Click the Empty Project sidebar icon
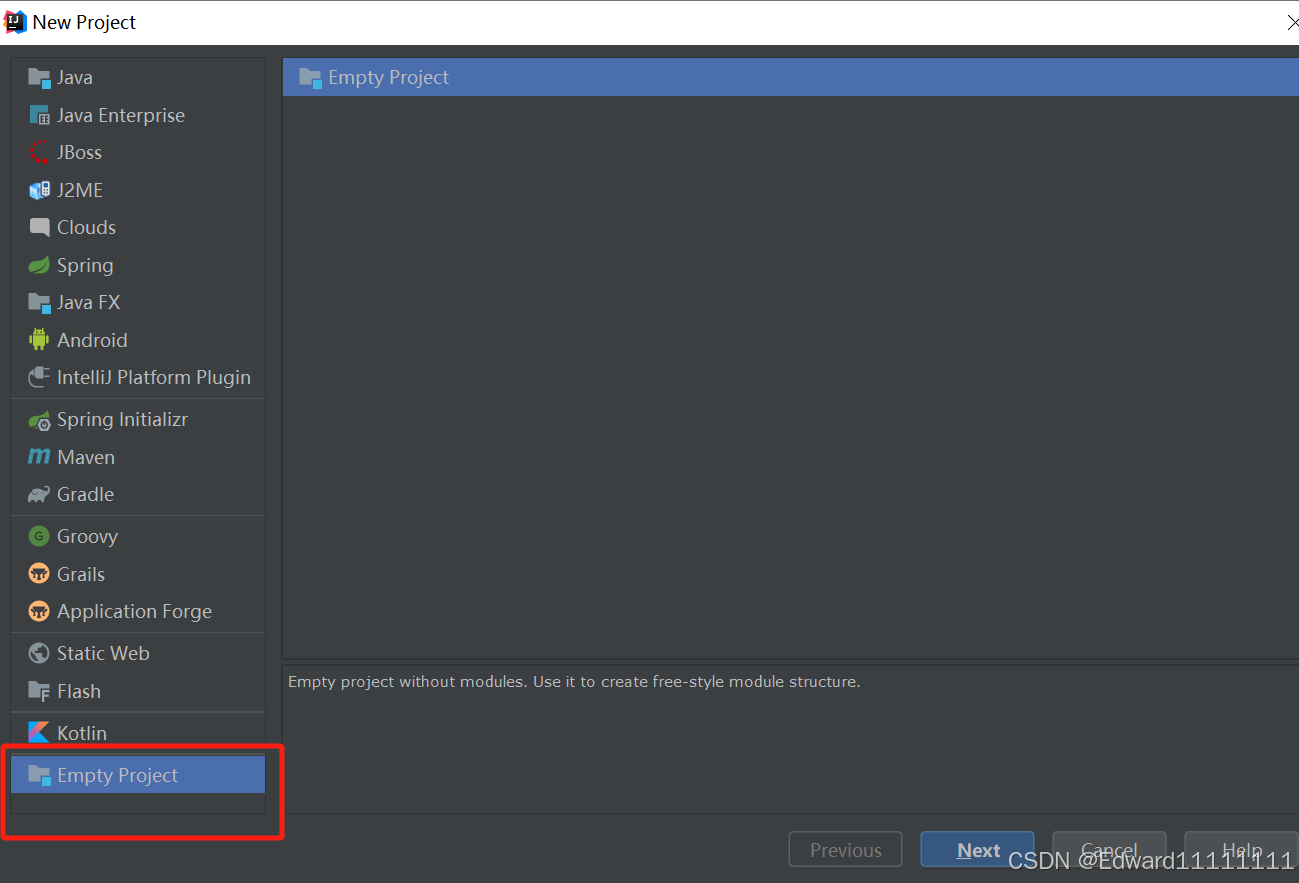This screenshot has height=883, width=1299. (x=39, y=775)
